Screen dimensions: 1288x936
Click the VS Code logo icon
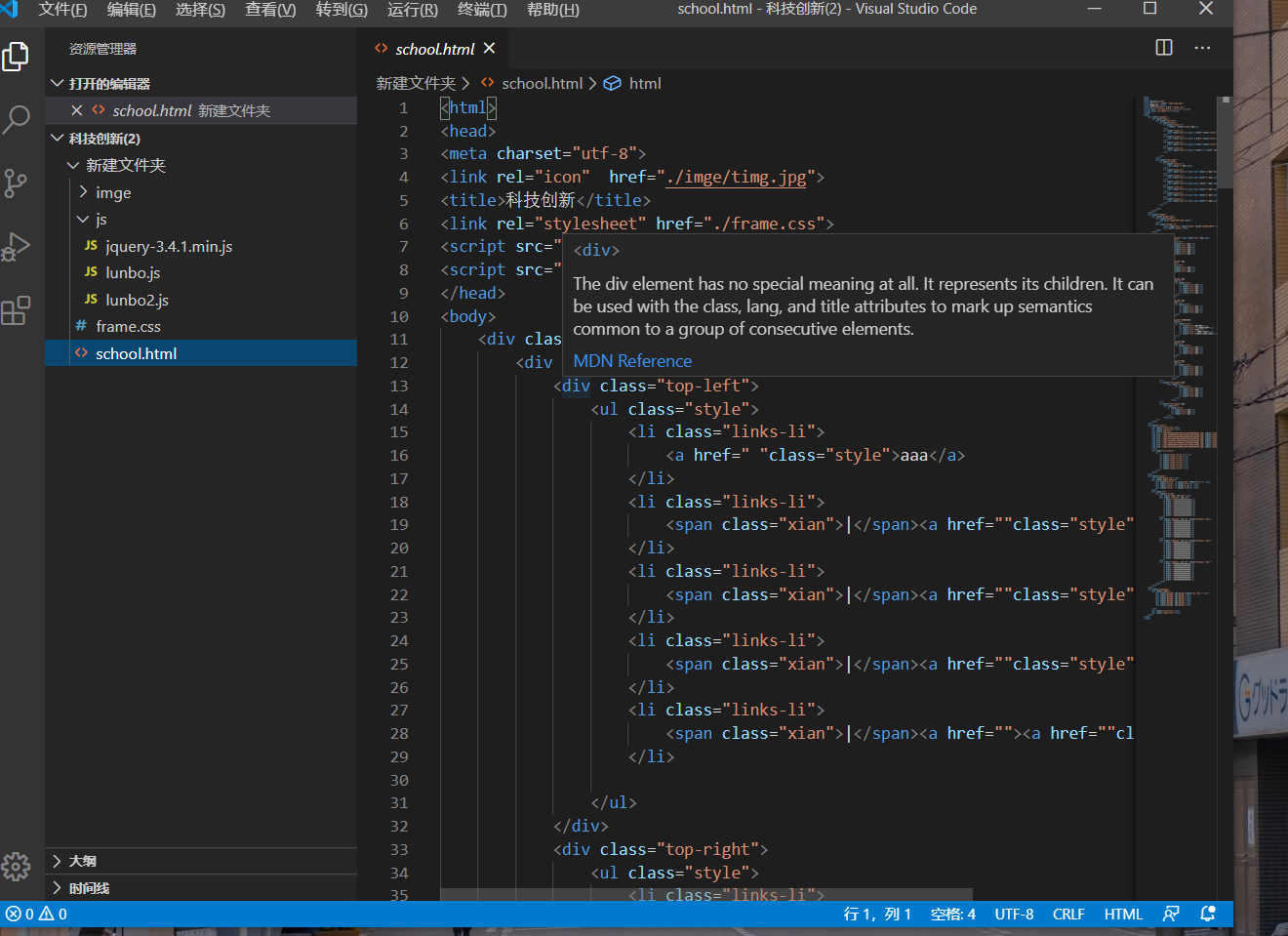point(10,10)
